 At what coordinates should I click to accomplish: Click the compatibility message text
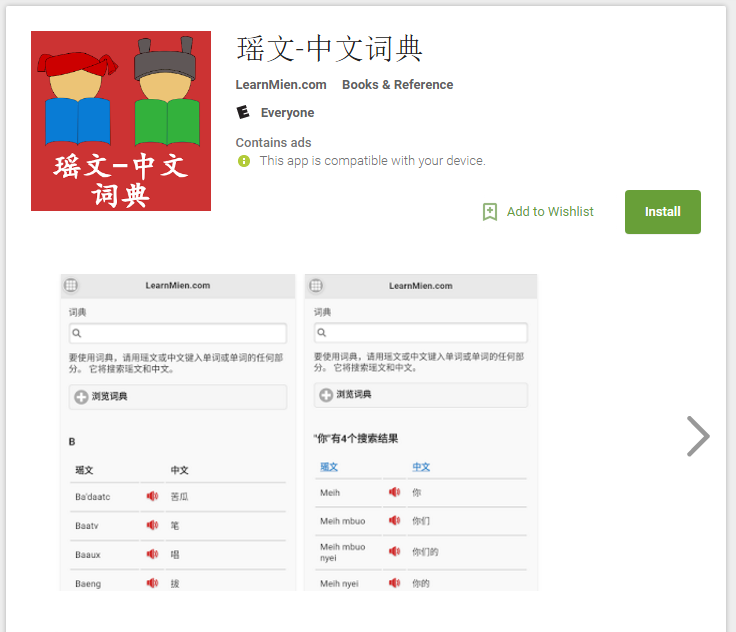[x=372, y=161]
